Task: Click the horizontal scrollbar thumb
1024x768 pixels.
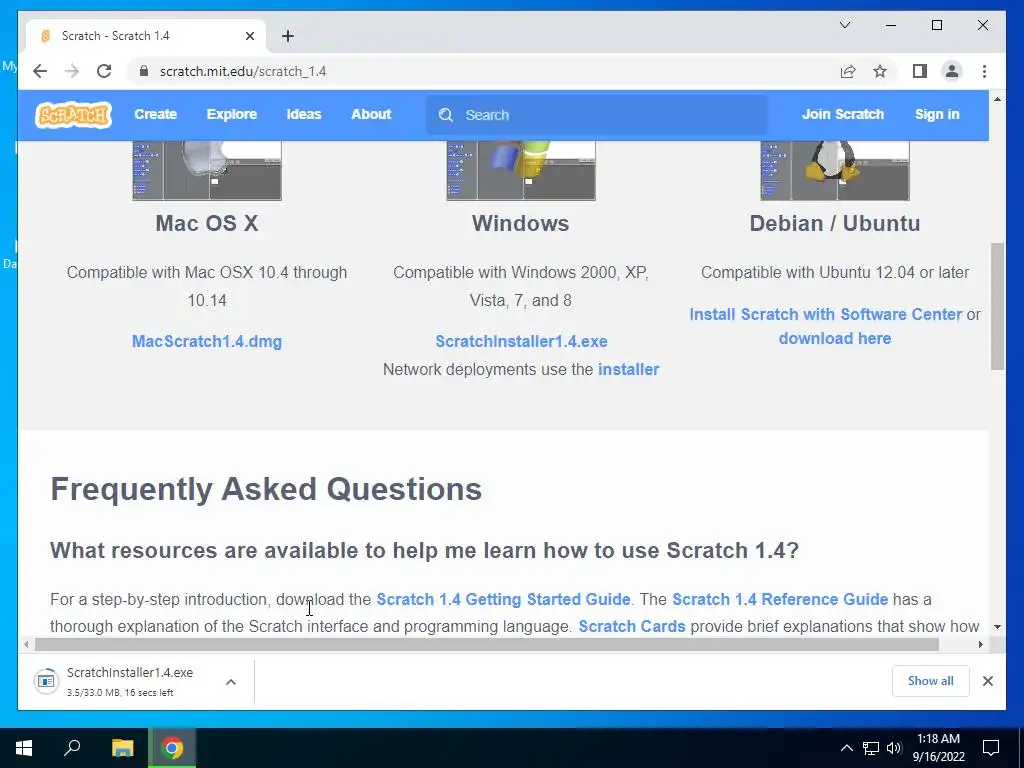Action: 487,645
